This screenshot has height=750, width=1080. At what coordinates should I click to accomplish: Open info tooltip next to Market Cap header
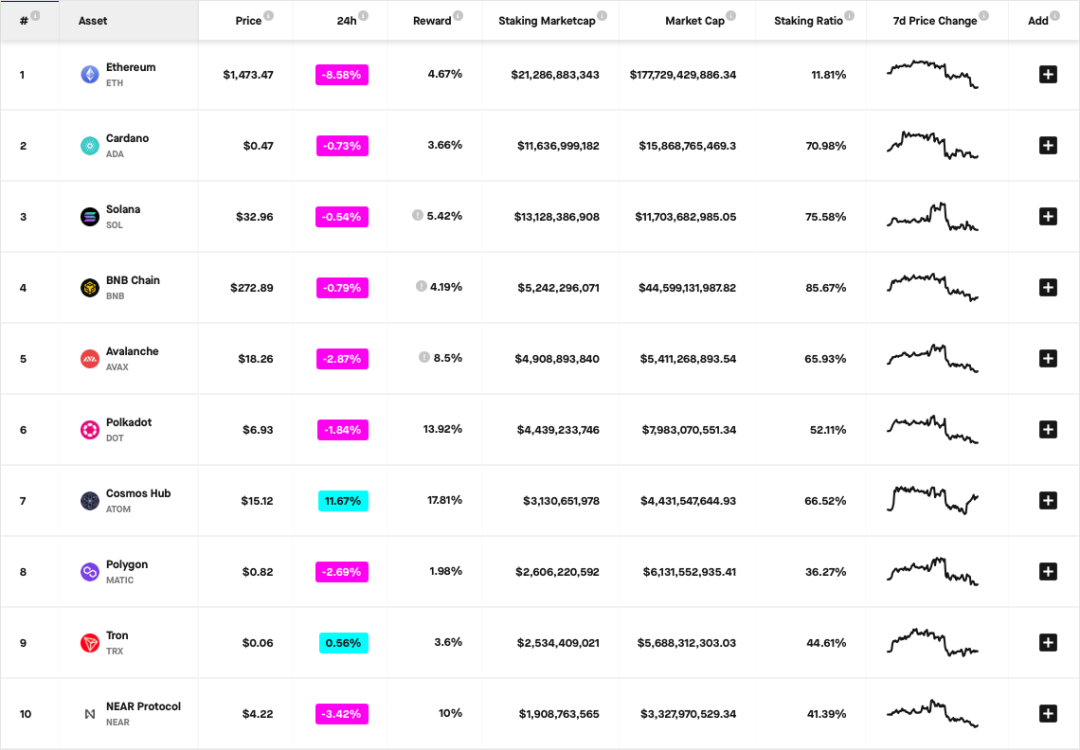tap(731, 15)
